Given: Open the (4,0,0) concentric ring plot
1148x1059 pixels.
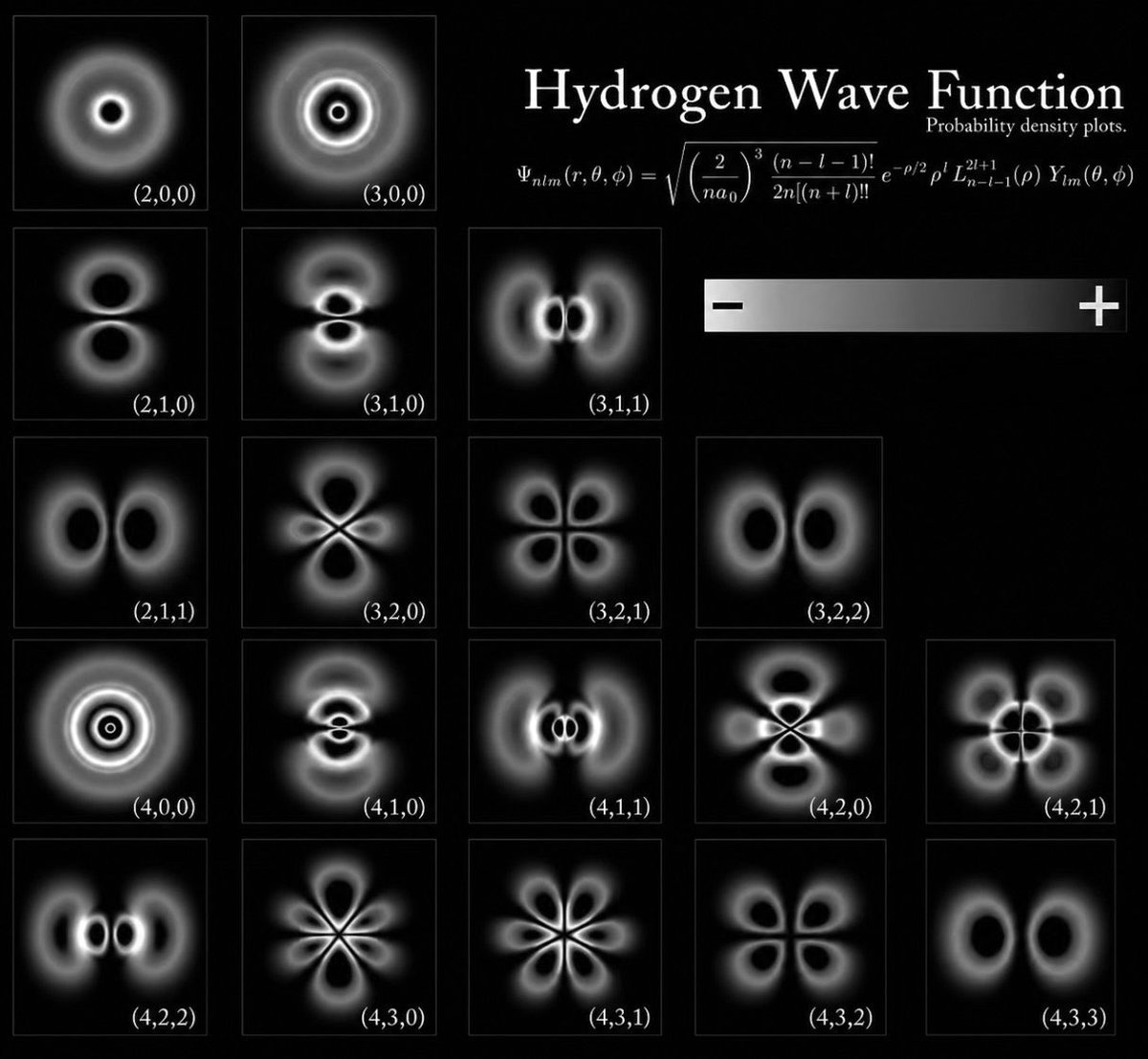Looking at the screenshot, I should (110, 731).
